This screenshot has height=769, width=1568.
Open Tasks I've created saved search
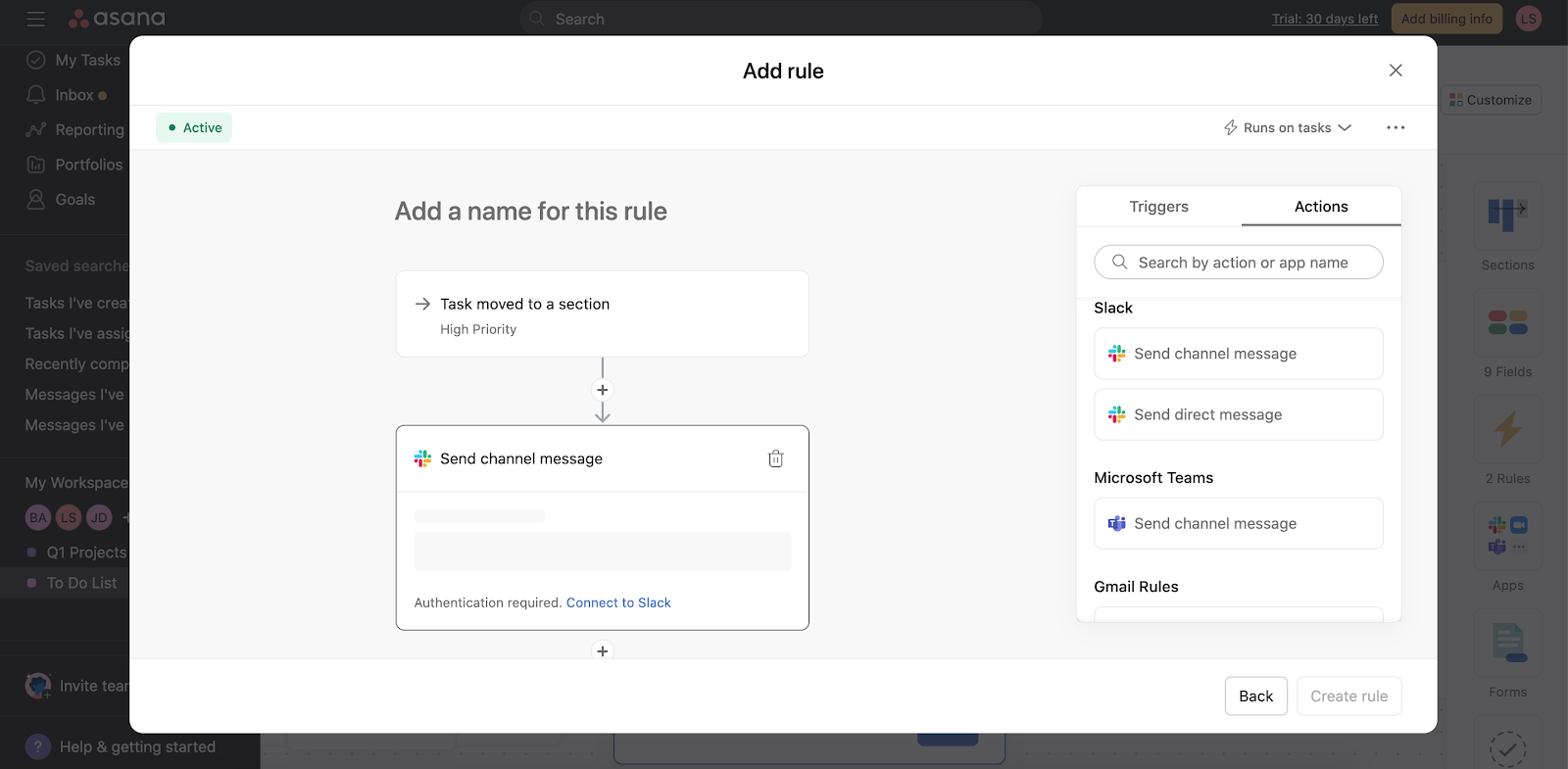pyautogui.click(x=77, y=303)
